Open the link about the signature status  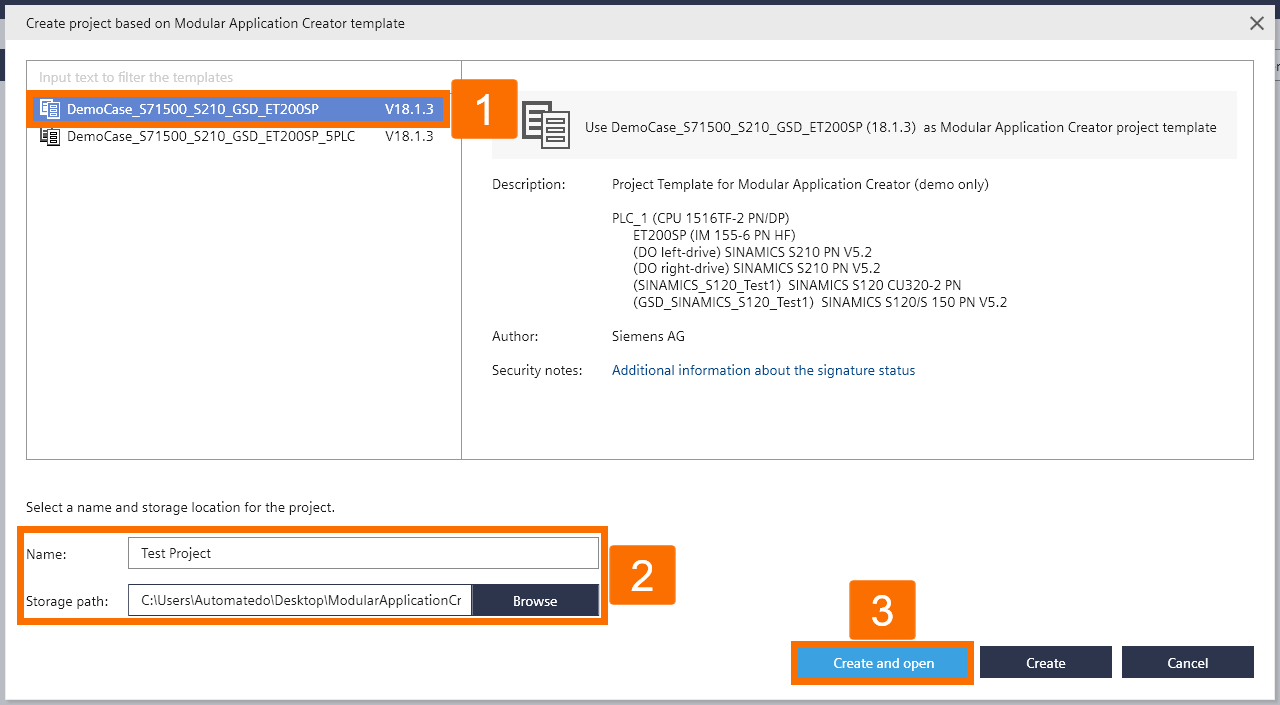coord(764,370)
